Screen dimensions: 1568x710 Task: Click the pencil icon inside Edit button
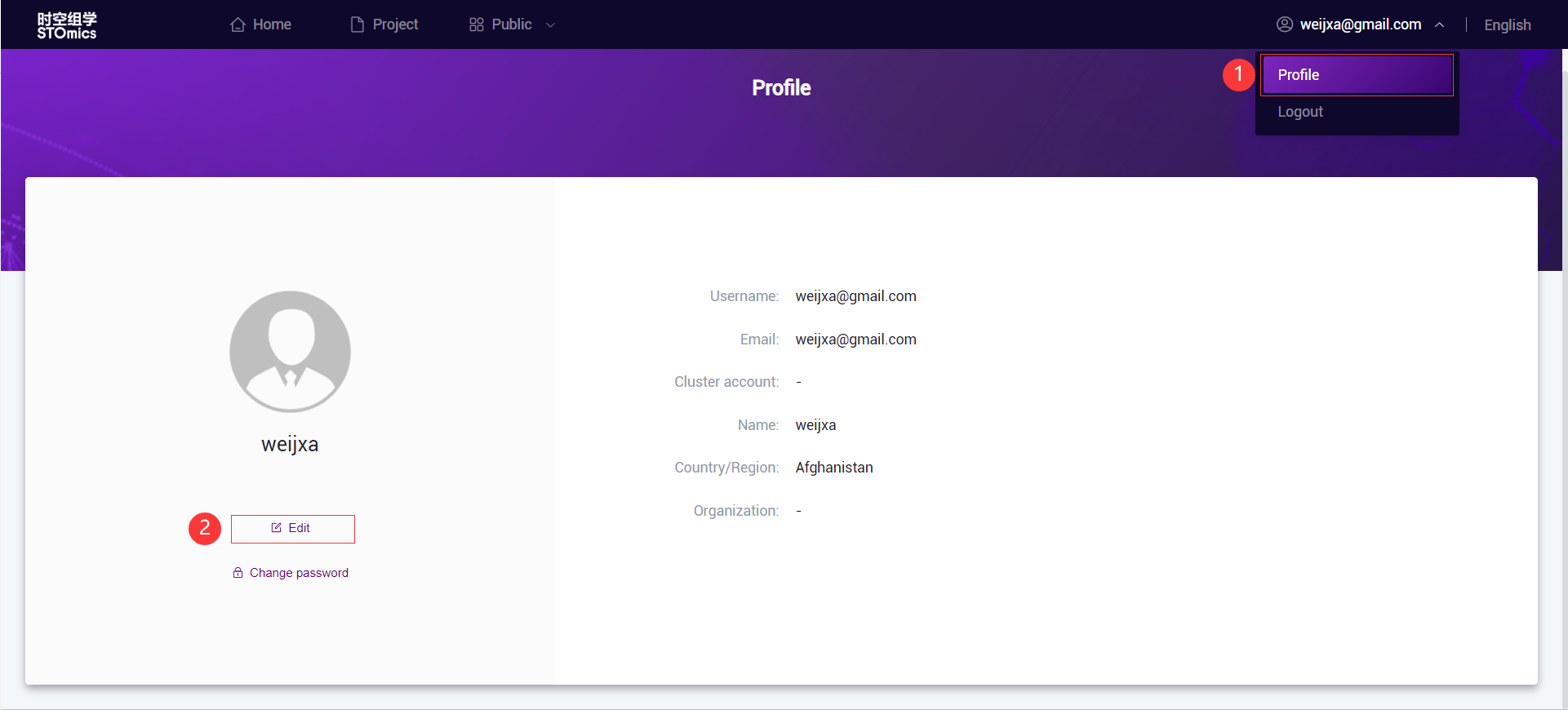(x=277, y=528)
